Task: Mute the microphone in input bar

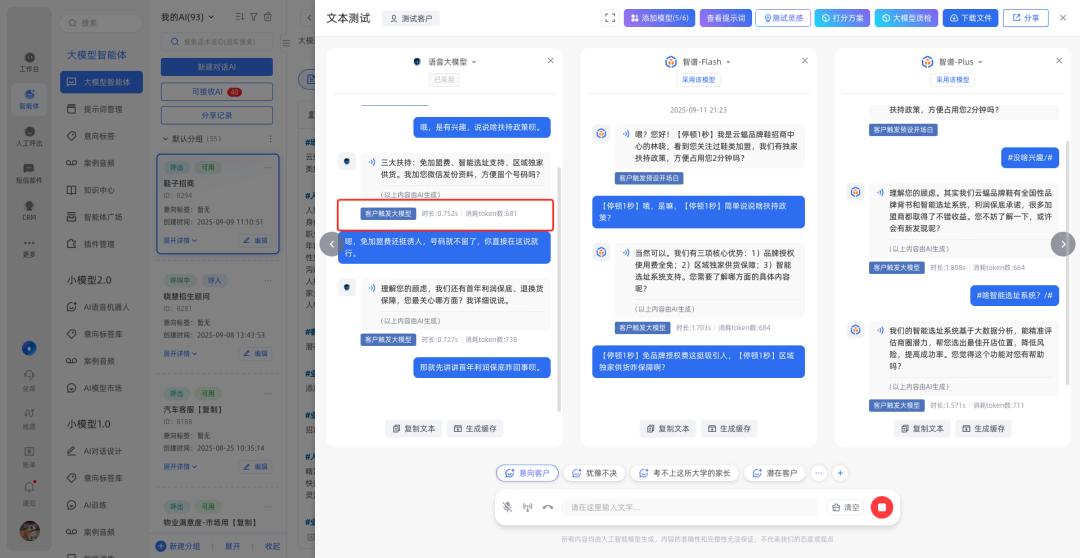Action: click(507, 507)
